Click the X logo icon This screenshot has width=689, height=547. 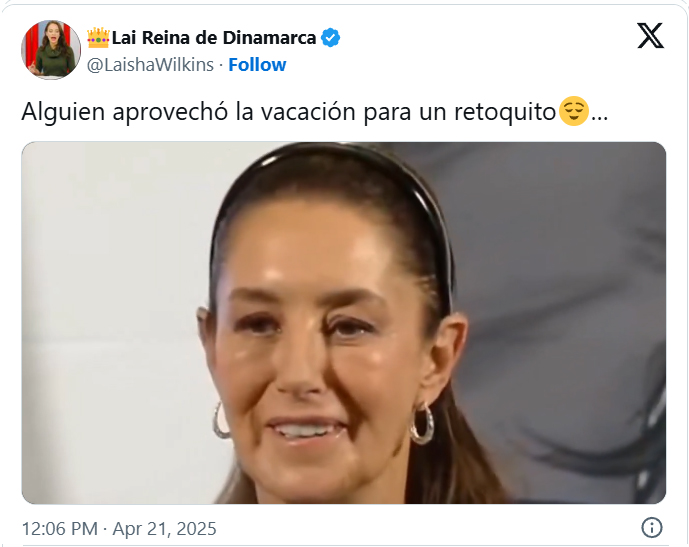click(650, 36)
